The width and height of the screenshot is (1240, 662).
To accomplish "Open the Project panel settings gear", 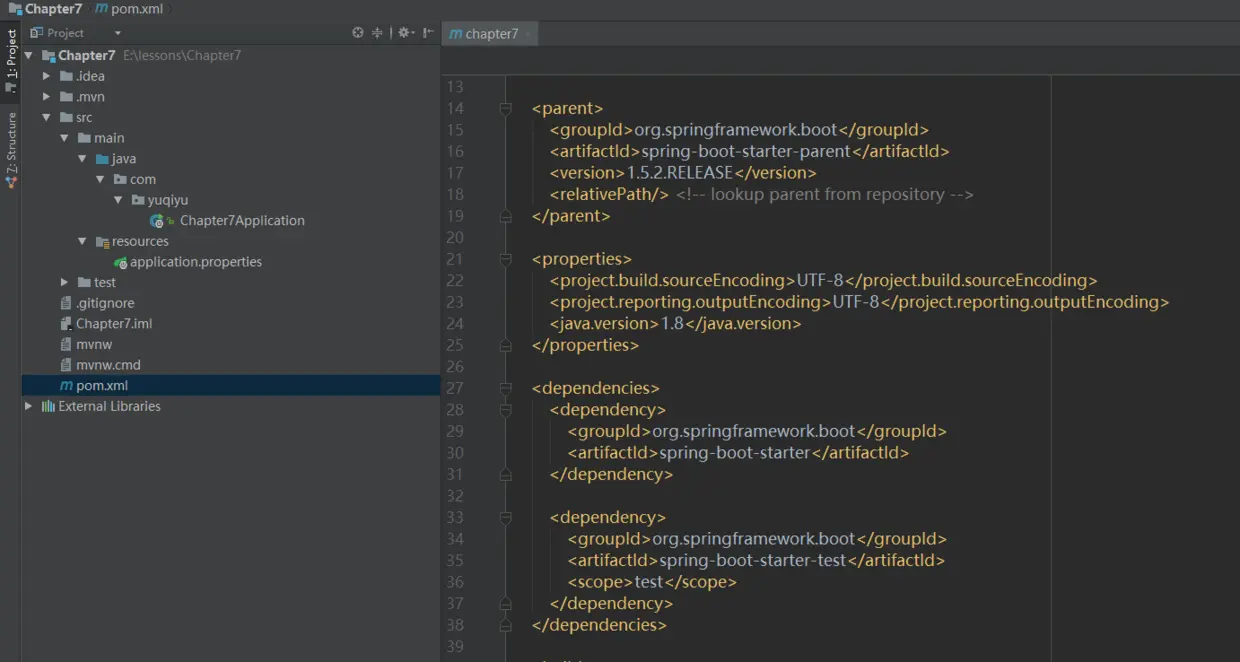I will pyautogui.click(x=403, y=33).
